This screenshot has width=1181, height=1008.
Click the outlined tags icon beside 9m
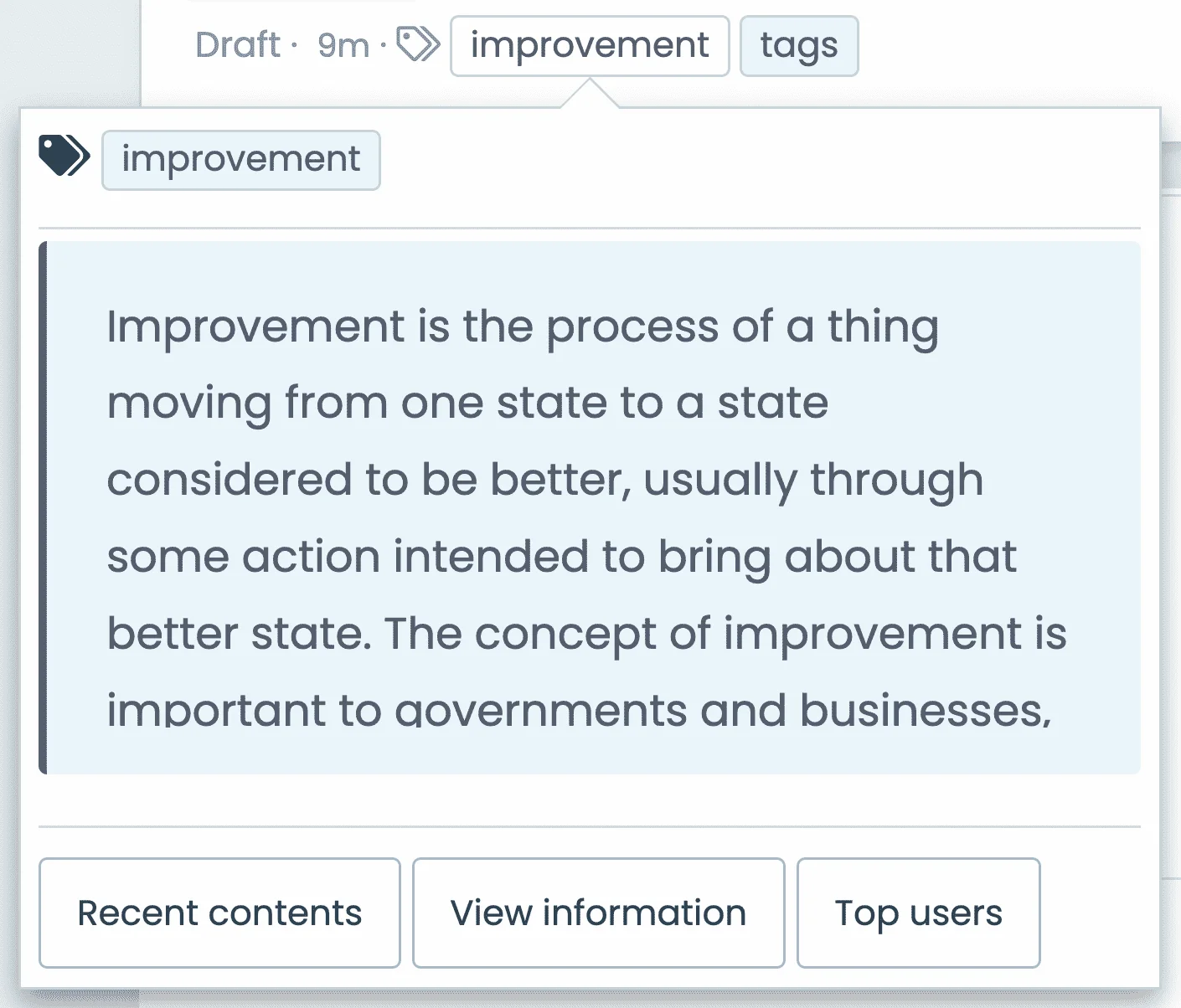417,44
